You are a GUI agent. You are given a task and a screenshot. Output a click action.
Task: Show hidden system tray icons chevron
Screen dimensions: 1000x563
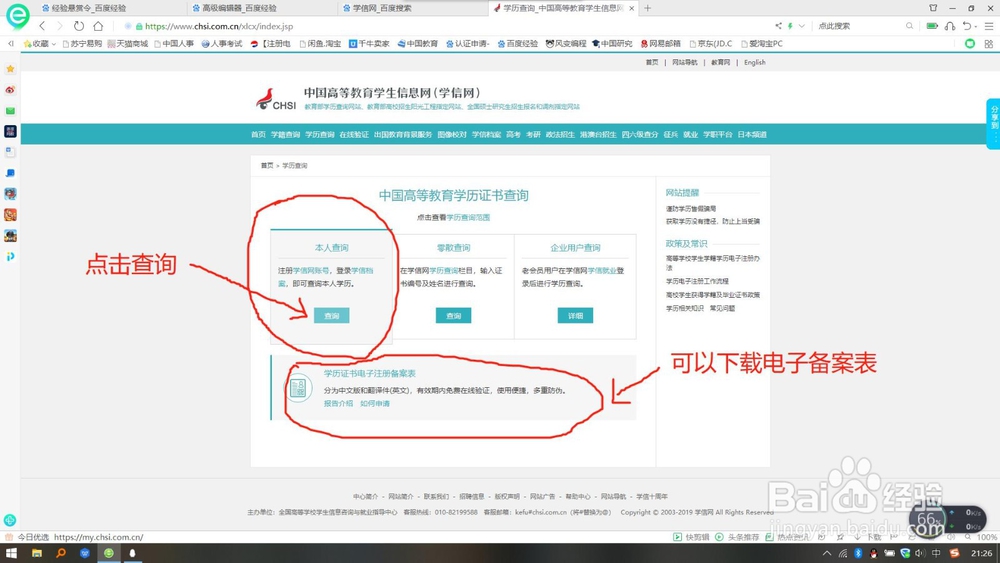[827, 553]
